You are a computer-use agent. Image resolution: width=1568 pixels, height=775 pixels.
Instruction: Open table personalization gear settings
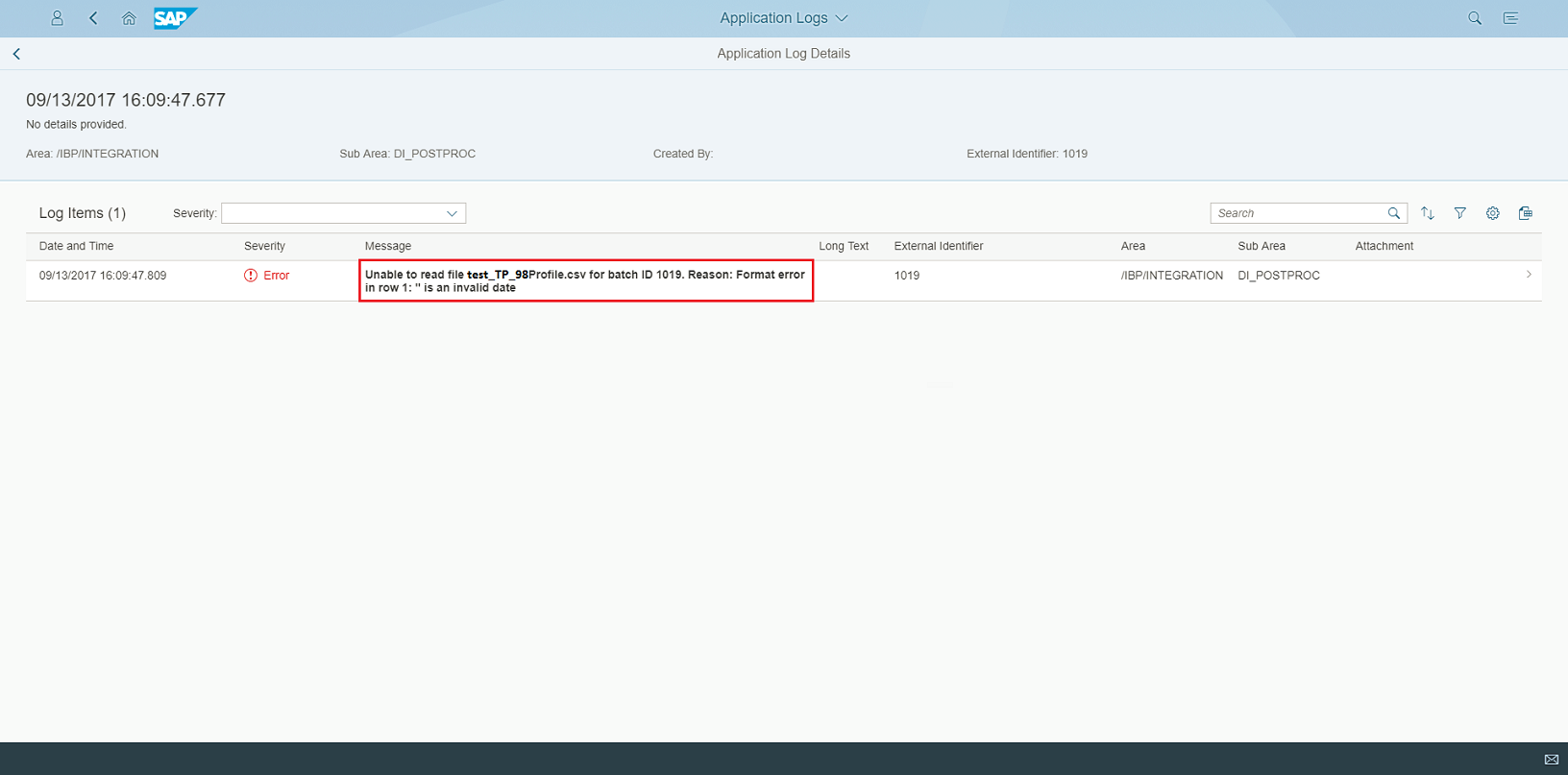1493,213
